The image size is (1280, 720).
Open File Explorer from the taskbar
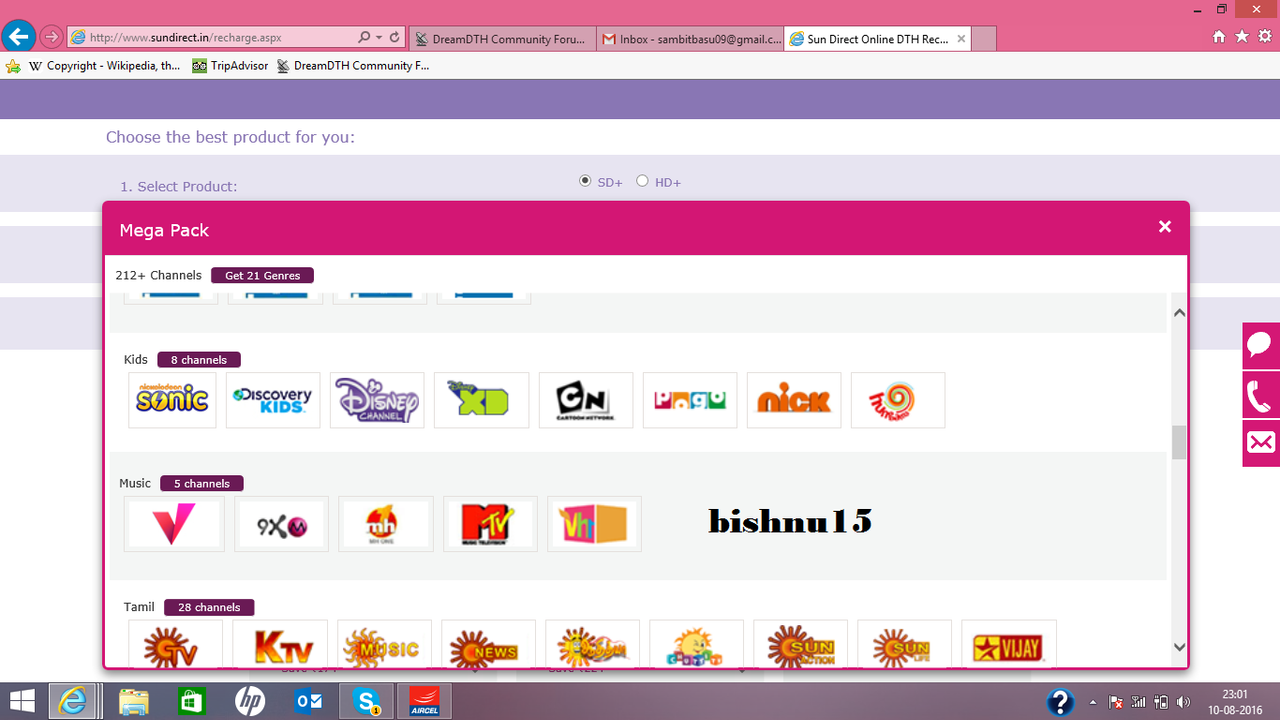coord(134,702)
